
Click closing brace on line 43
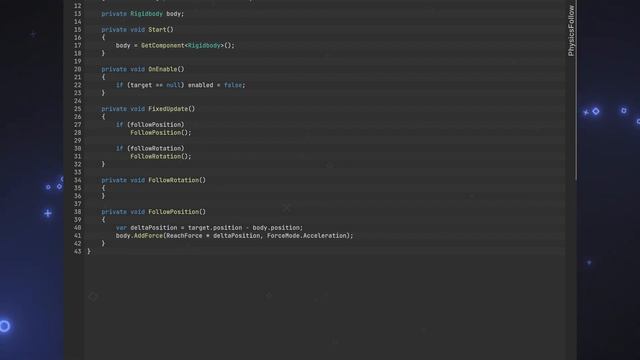[x=89, y=251]
